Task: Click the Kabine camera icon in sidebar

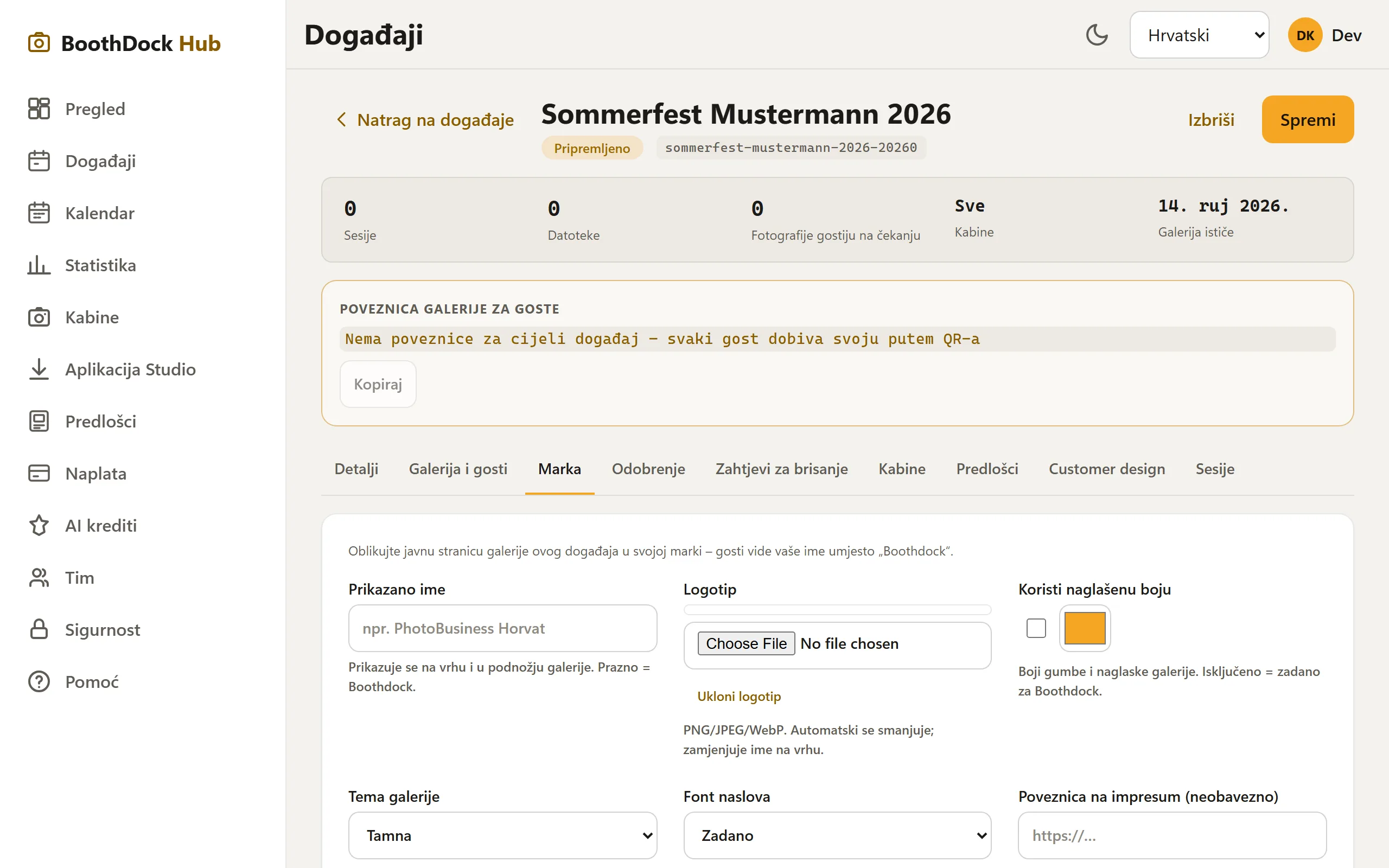Action: pos(39,317)
